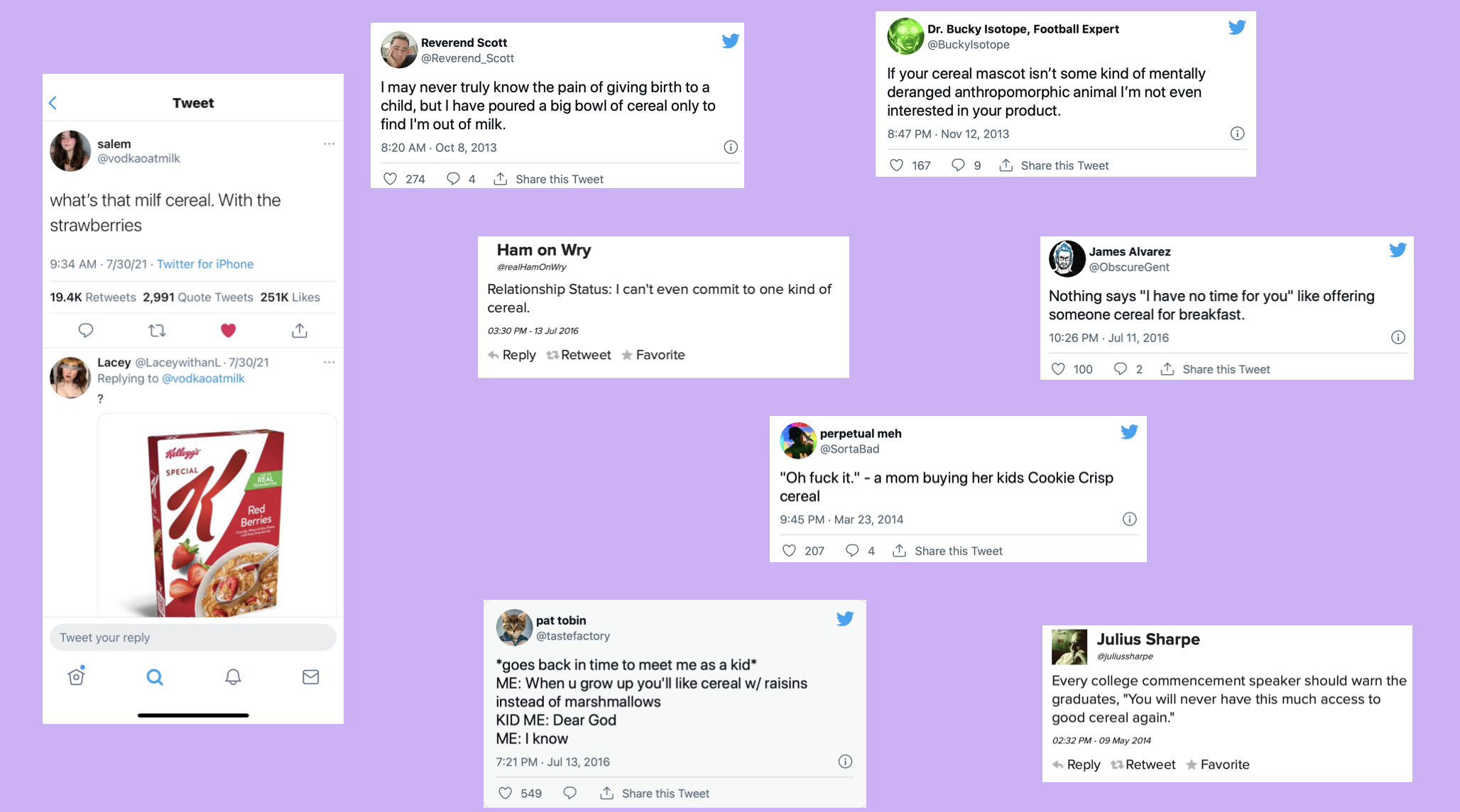Screen dimensions: 1460x812
Task: Open the Special K cereal box image
Action: (217, 518)
